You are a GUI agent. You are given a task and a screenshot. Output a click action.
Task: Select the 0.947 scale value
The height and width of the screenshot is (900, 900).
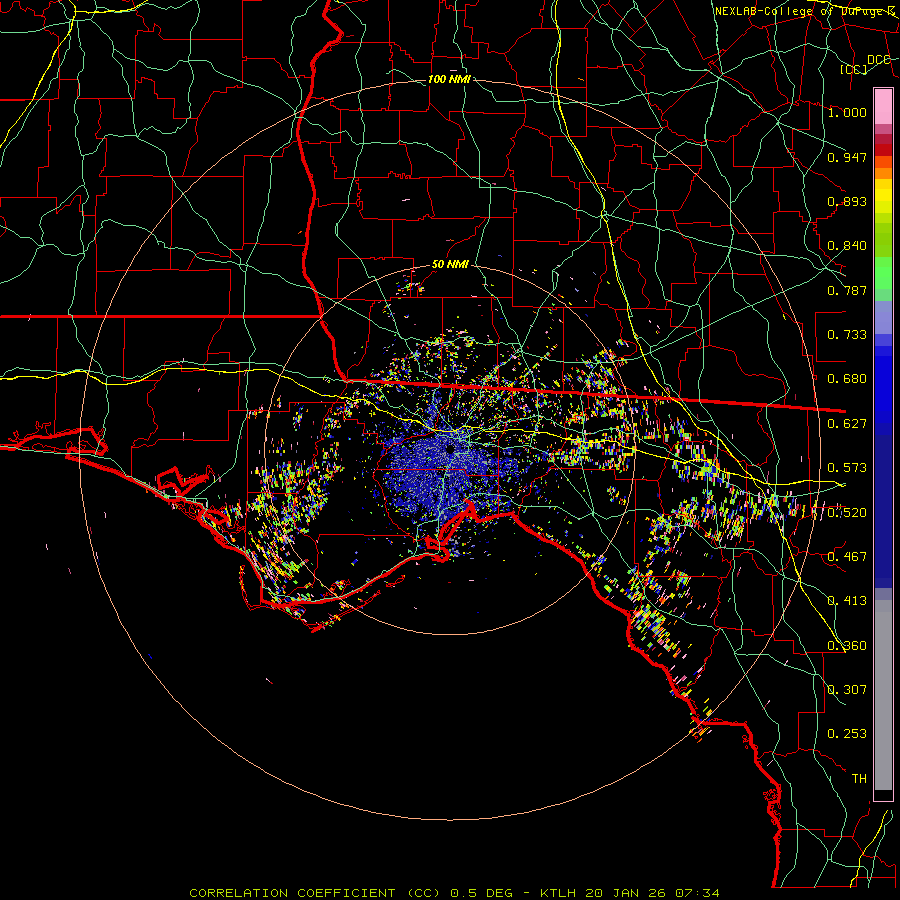coord(847,157)
